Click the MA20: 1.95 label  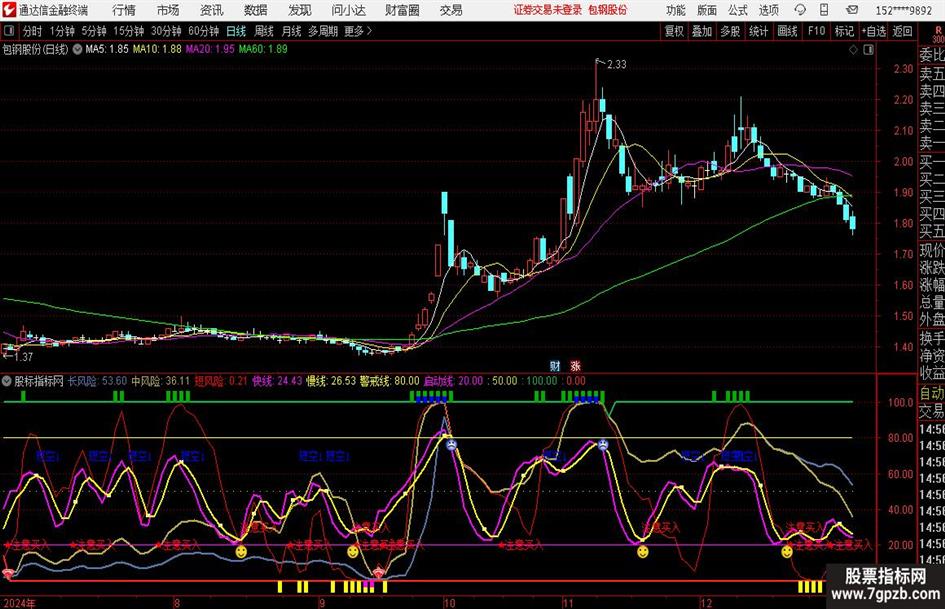[210, 49]
